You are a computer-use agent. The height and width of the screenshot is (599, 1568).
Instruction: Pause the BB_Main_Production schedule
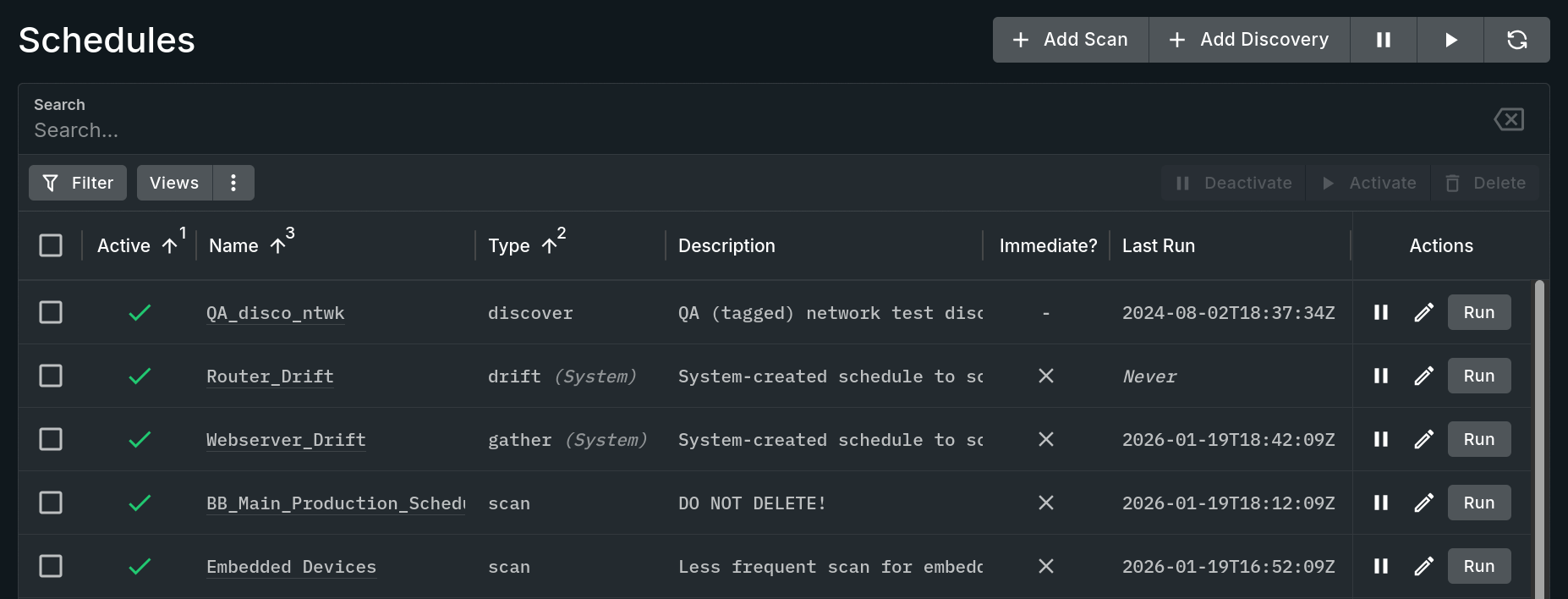[1381, 503]
